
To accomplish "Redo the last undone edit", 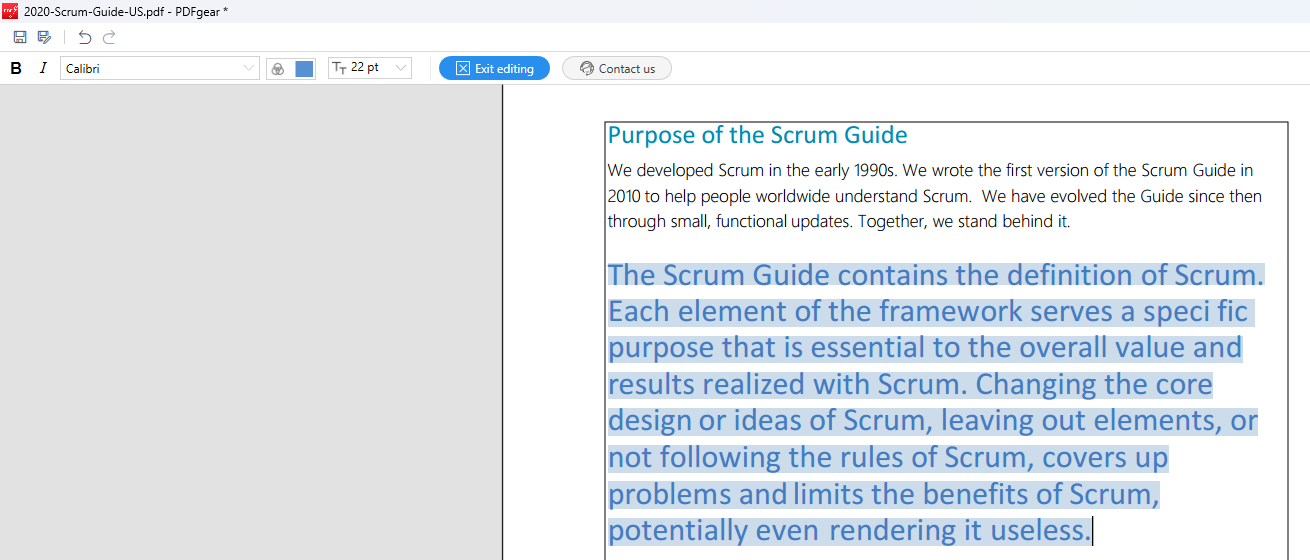I will (109, 37).
